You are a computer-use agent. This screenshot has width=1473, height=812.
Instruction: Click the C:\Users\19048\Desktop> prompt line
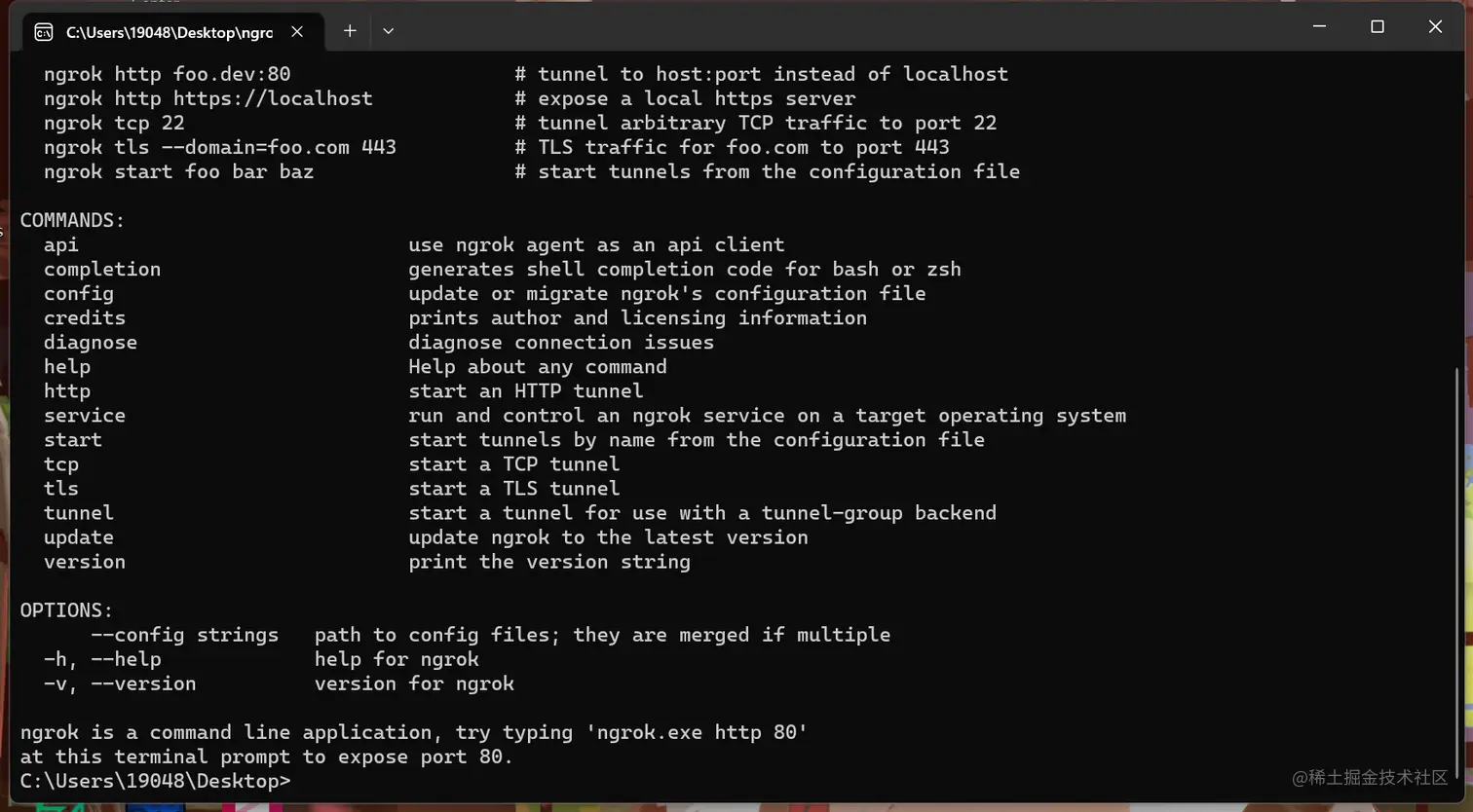(155, 781)
